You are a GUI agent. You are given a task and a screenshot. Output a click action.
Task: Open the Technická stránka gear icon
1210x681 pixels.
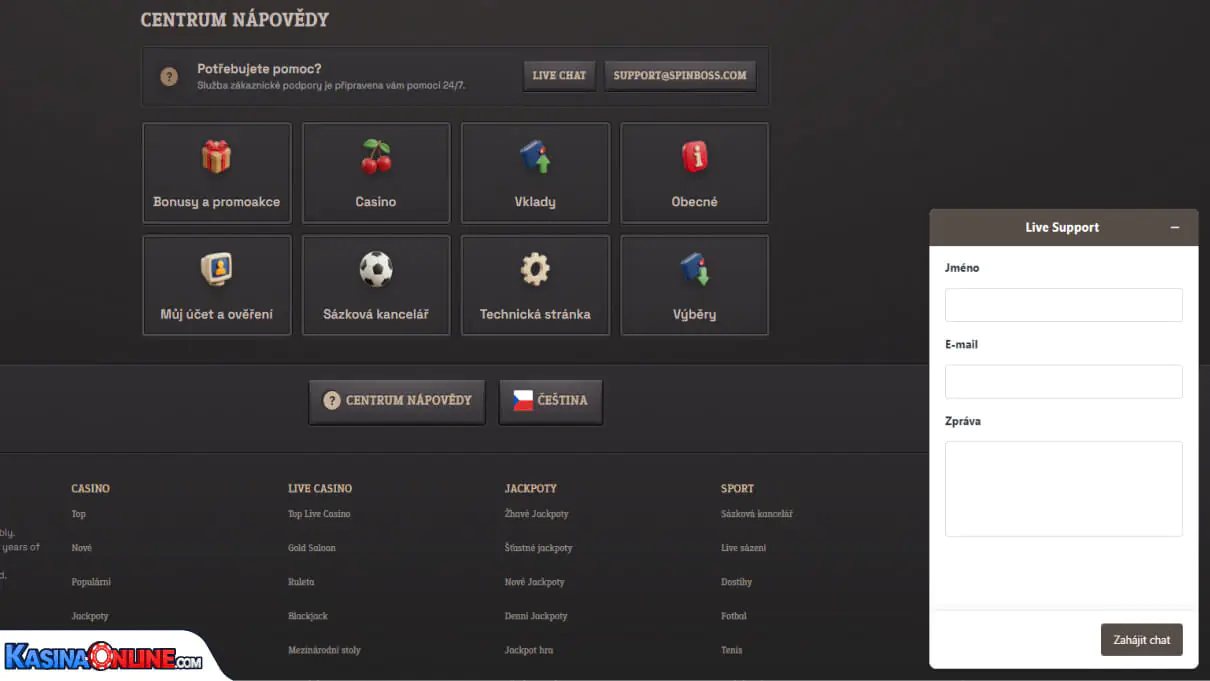tap(535, 269)
